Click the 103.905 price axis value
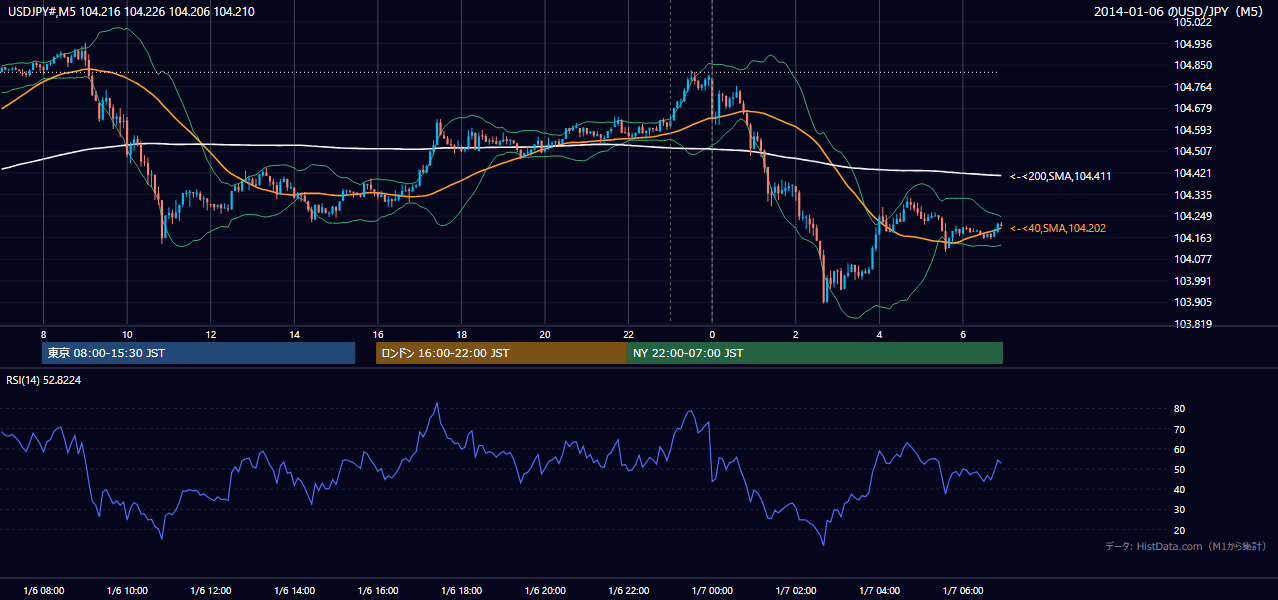Image resolution: width=1278 pixels, height=600 pixels. click(x=1193, y=302)
